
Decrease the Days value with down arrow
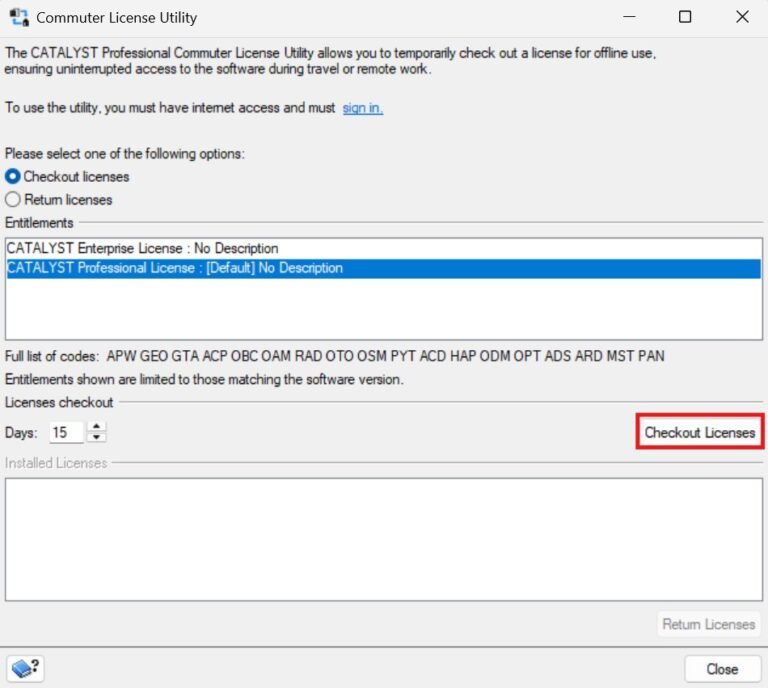point(96,437)
